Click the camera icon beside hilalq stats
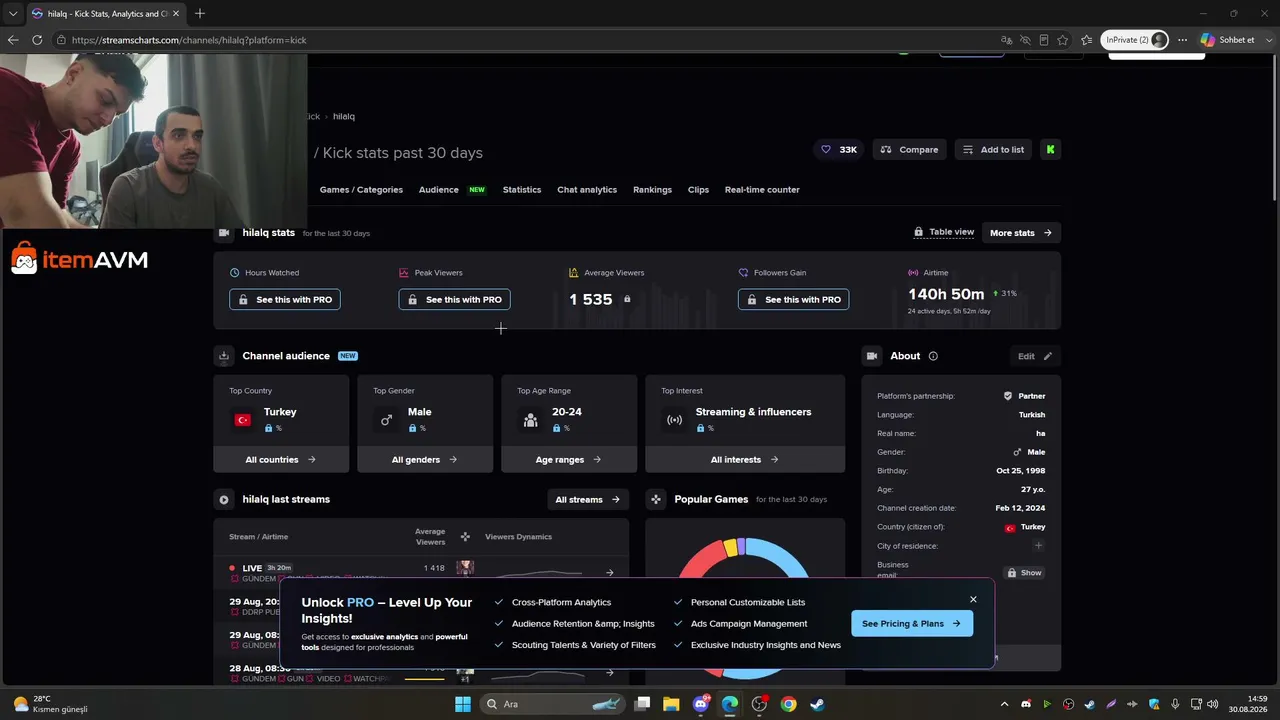The image size is (1280, 720). (224, 233)
